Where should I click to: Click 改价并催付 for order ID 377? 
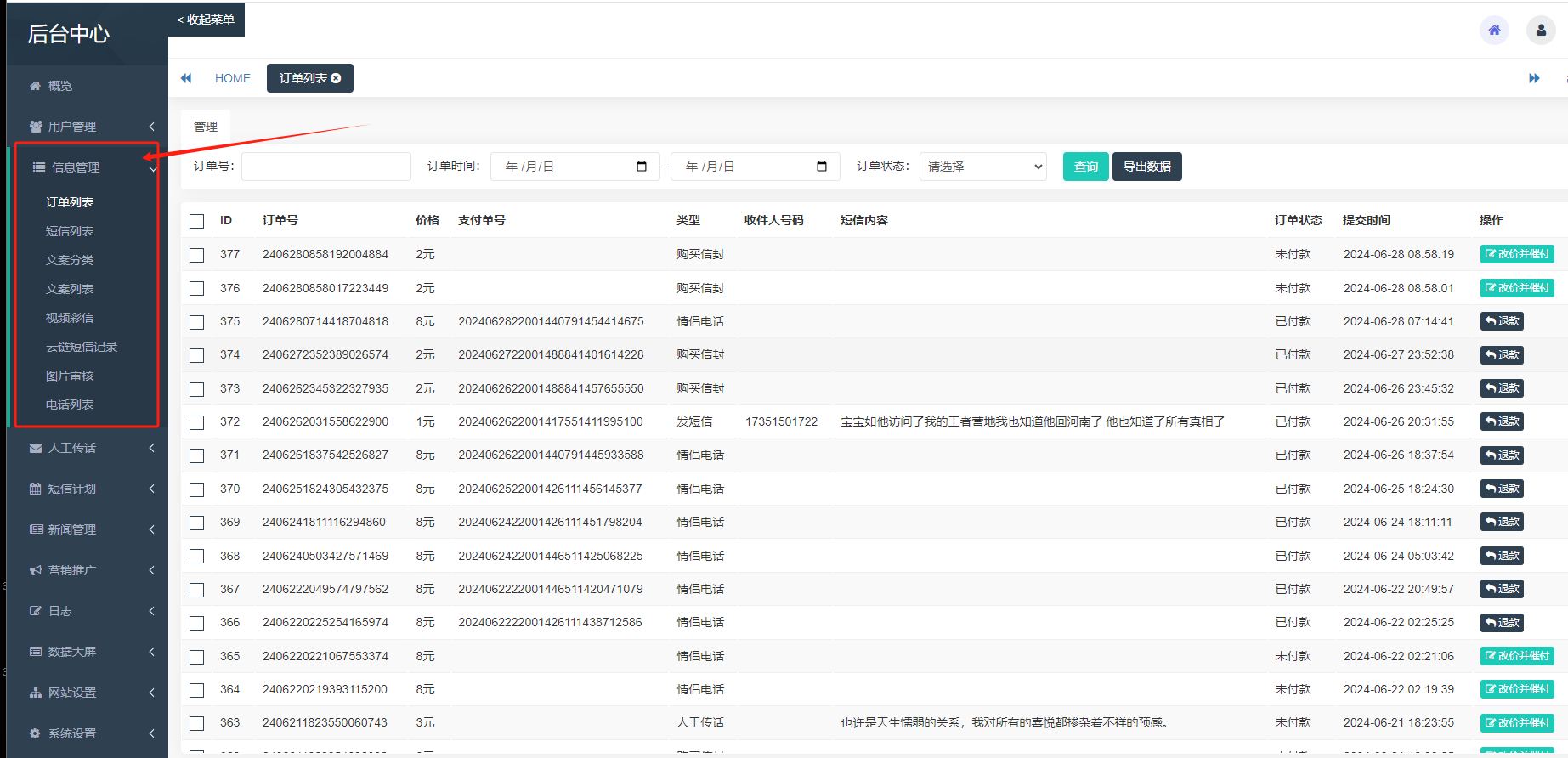click(x=1517, y=254)
